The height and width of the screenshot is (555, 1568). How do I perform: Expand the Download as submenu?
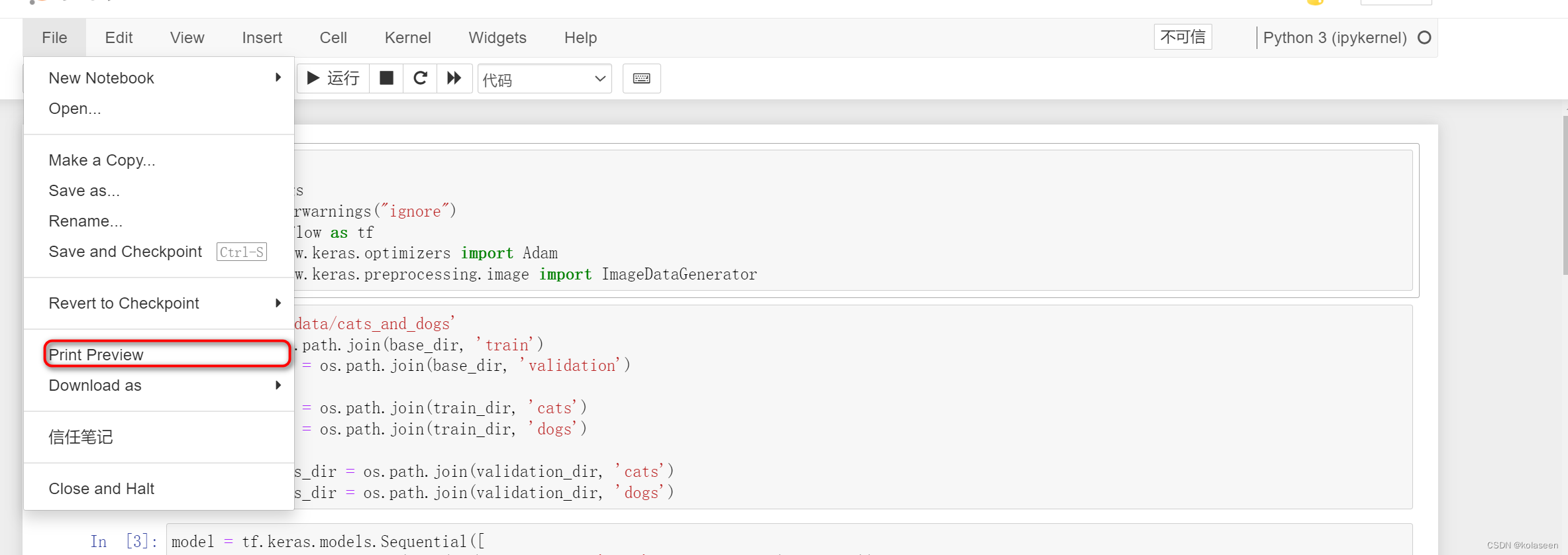159,385
